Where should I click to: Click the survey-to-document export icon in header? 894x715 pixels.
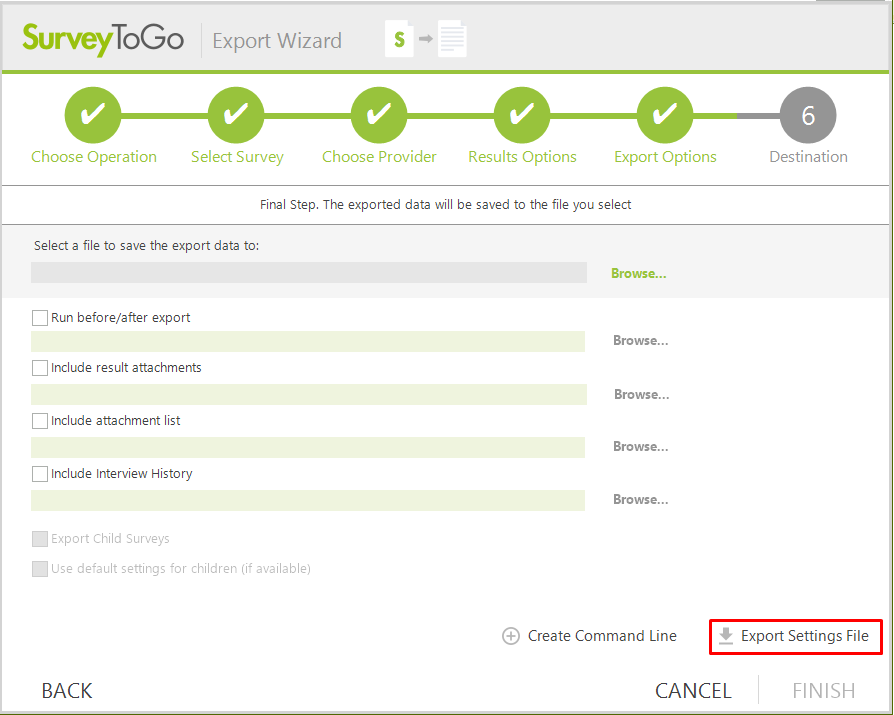click(x=426, y=39)
